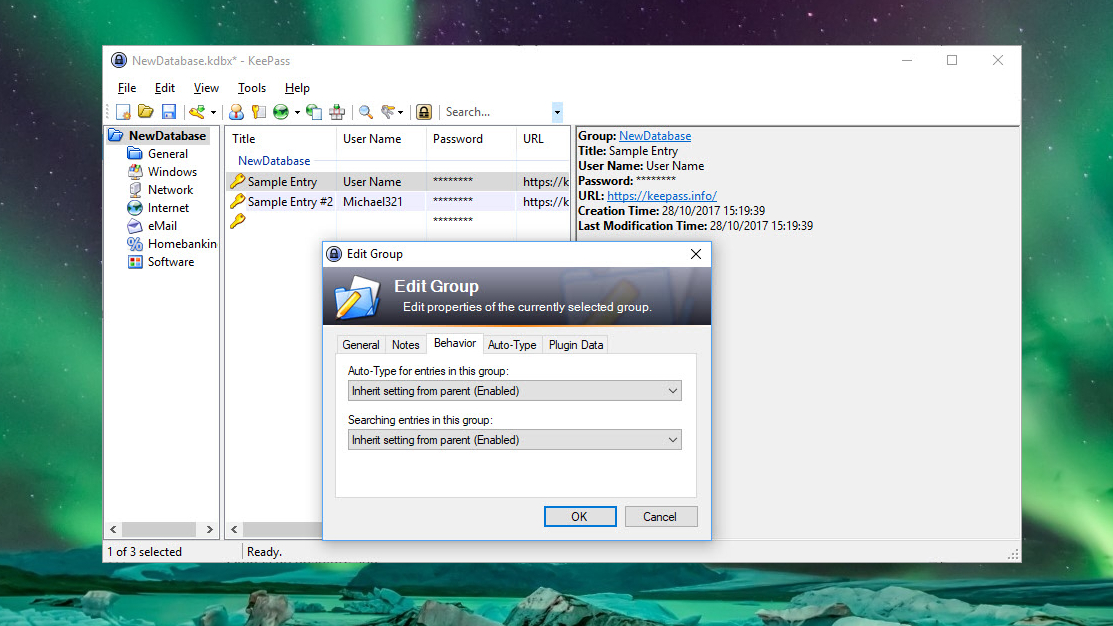The height and width of the screenshot is (626, 1113).
Task: Open the Tools menu
Action: tap(252, 88)
